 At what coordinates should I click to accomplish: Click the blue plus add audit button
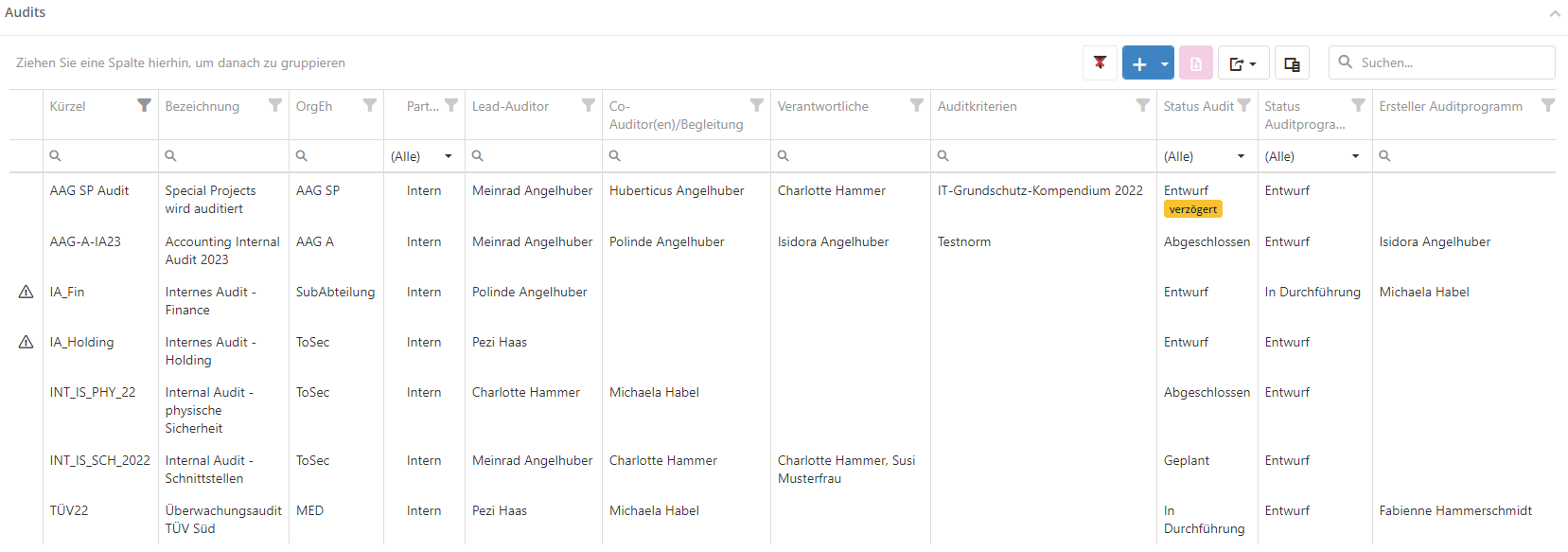tap(1139, 63)
